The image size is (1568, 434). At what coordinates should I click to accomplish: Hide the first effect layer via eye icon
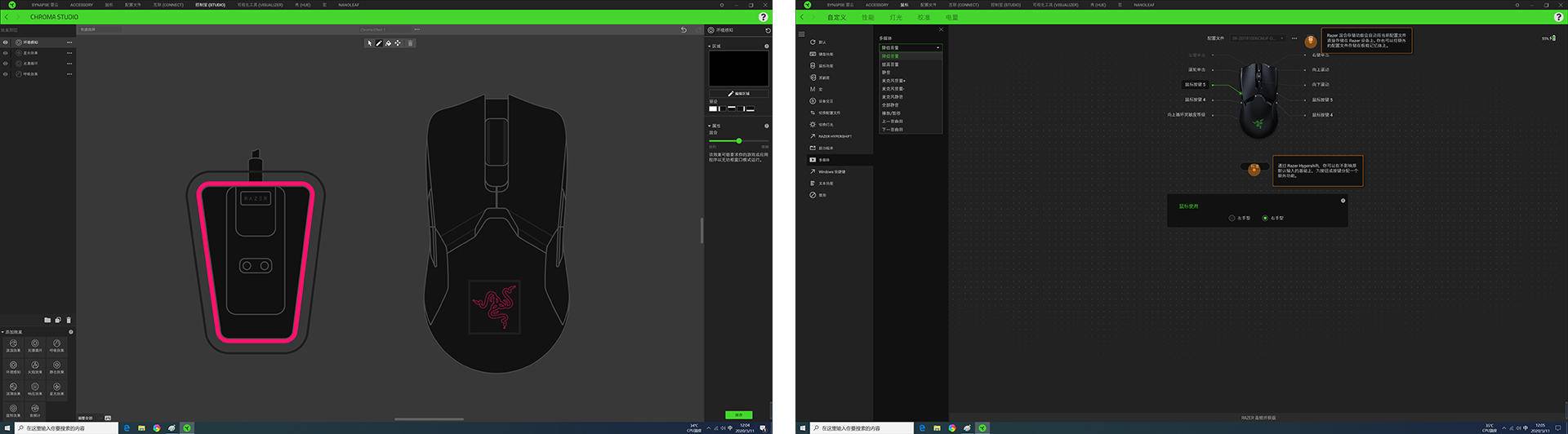pos(6,42)
